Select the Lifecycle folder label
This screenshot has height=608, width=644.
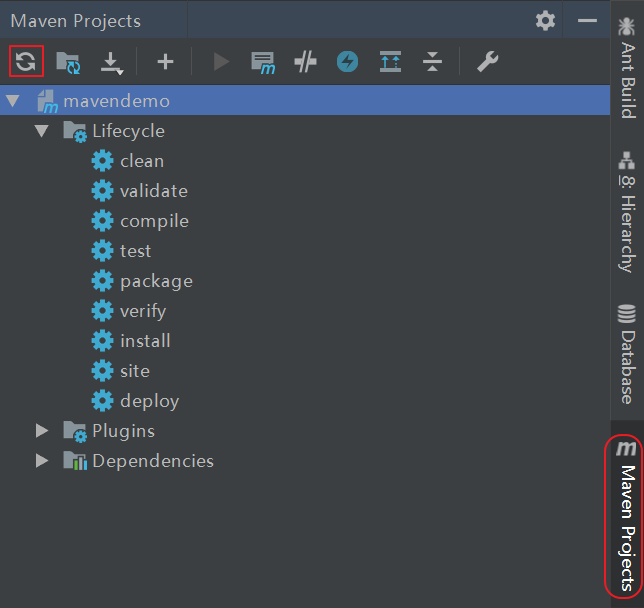coord(129,131)
